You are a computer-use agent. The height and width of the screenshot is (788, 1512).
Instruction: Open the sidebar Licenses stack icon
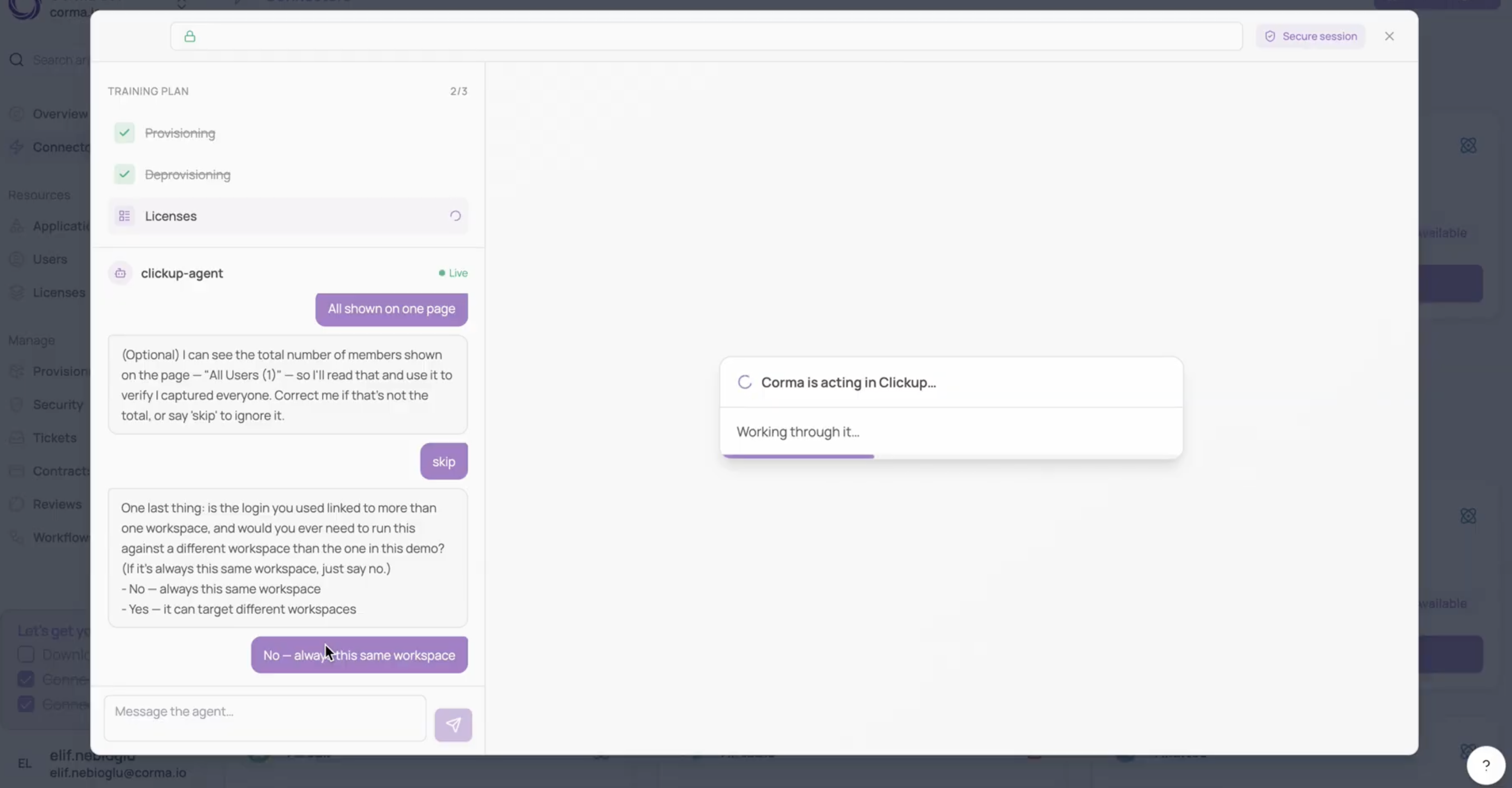(17, 292)
